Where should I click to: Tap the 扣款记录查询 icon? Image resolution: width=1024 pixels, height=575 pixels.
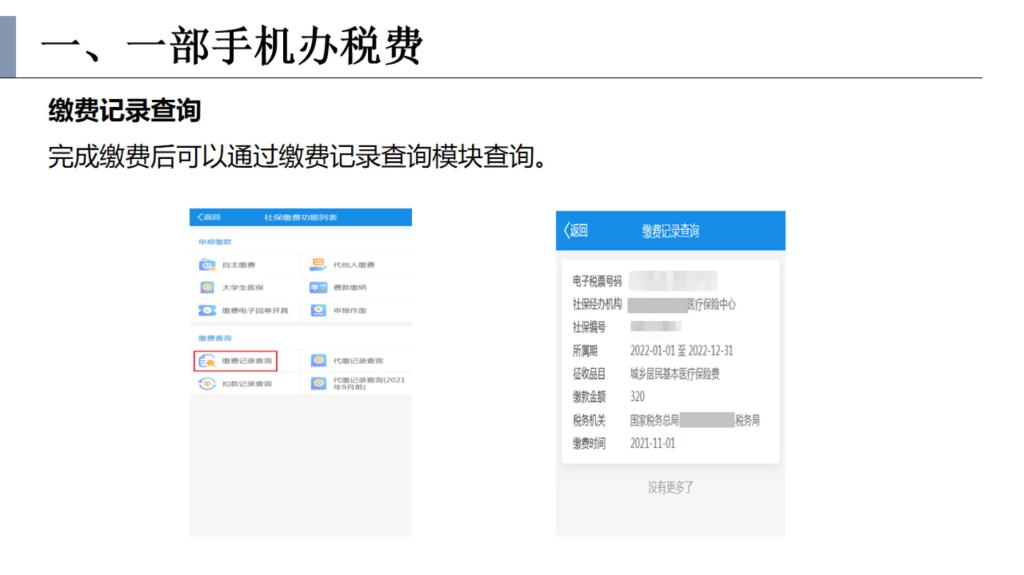point(207,384)
